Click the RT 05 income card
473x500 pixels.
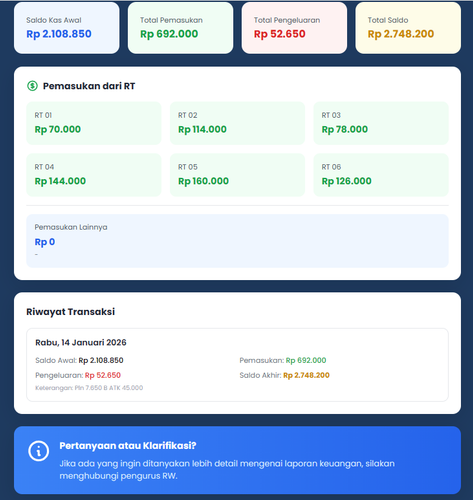point(237,175)
